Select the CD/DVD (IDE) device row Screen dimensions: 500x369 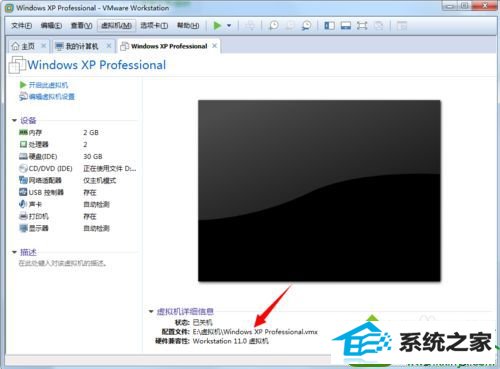pos(77,168)
